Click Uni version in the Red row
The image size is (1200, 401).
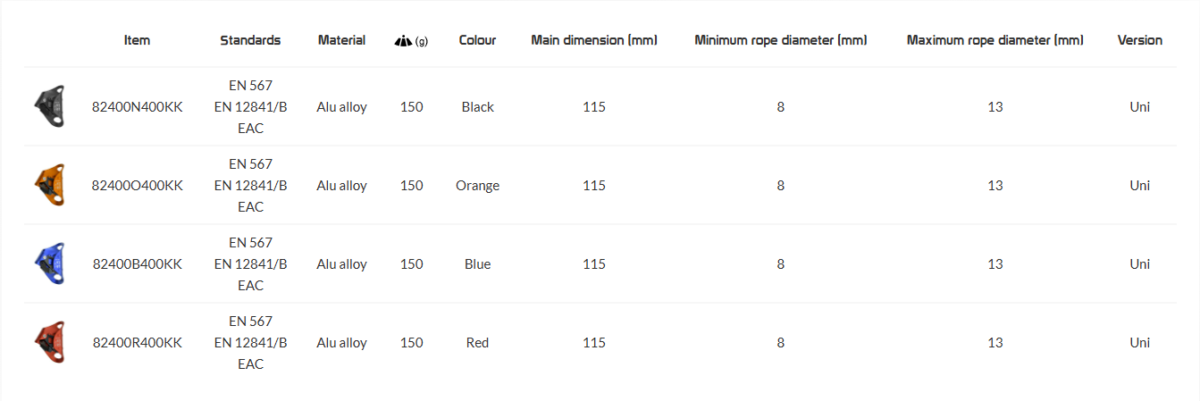[1140, 343]
